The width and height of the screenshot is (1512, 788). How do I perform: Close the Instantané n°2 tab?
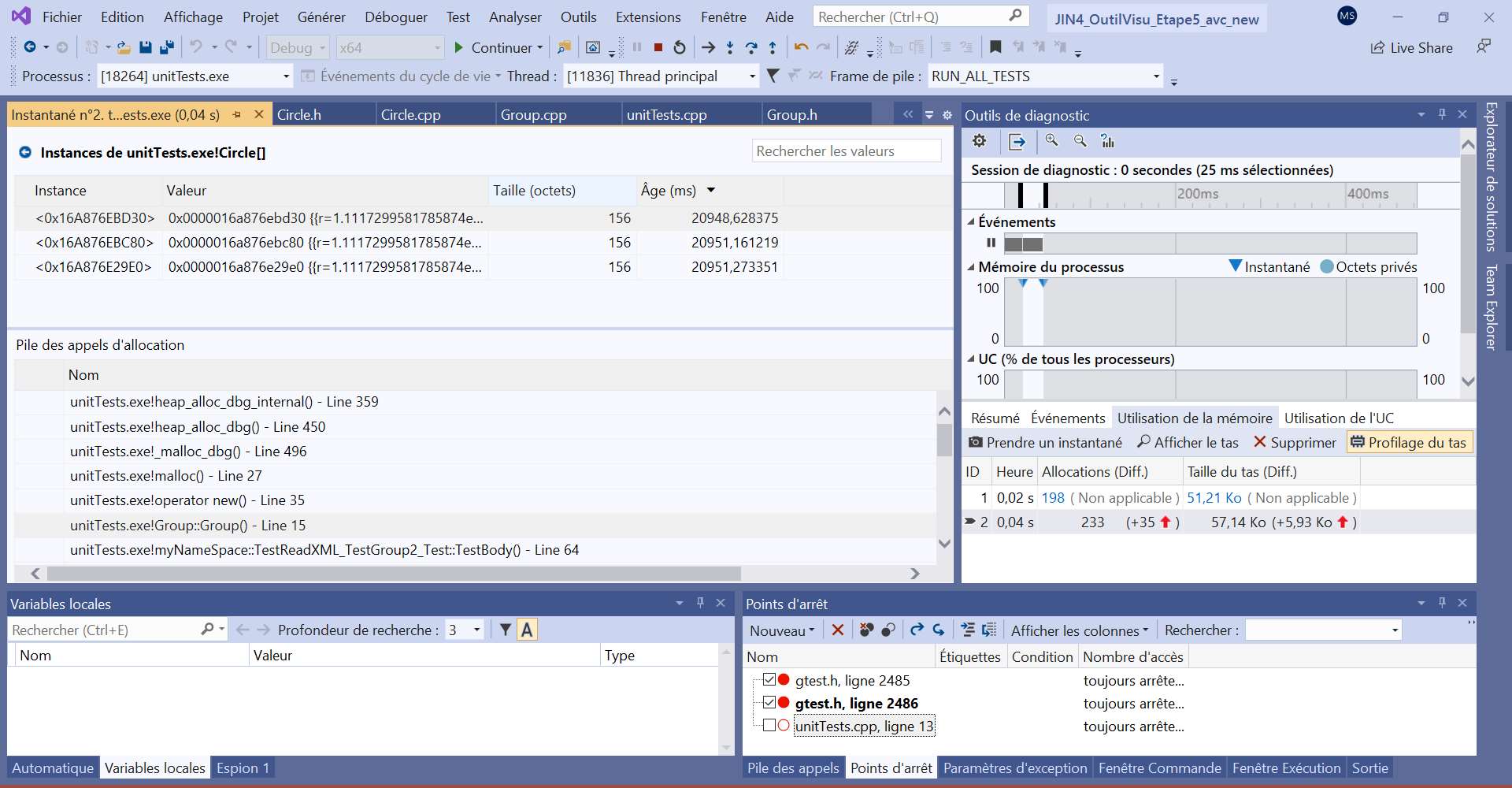pos(258,114)
